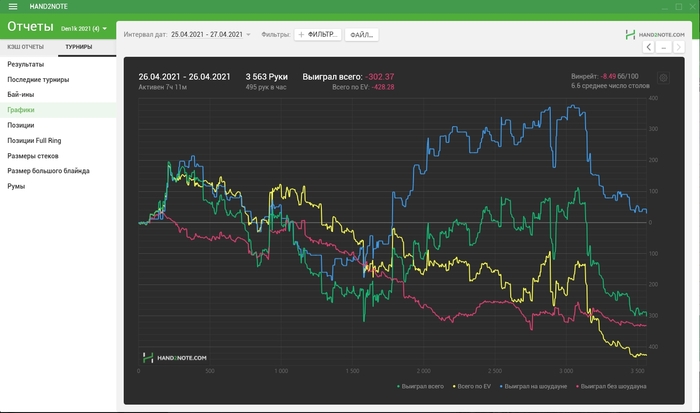Open the hamburger main menu
The image size is (700, 413).
tap(12, 6)
